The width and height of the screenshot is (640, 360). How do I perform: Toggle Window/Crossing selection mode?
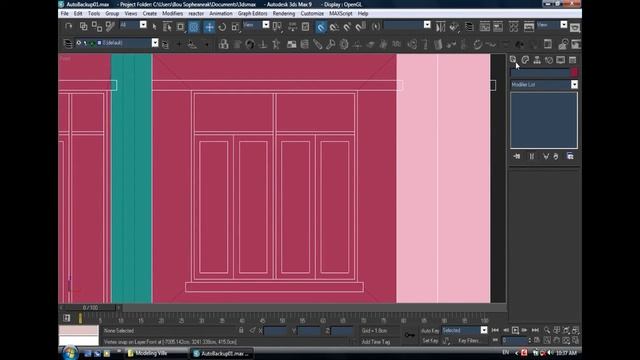tap(193, 27)
